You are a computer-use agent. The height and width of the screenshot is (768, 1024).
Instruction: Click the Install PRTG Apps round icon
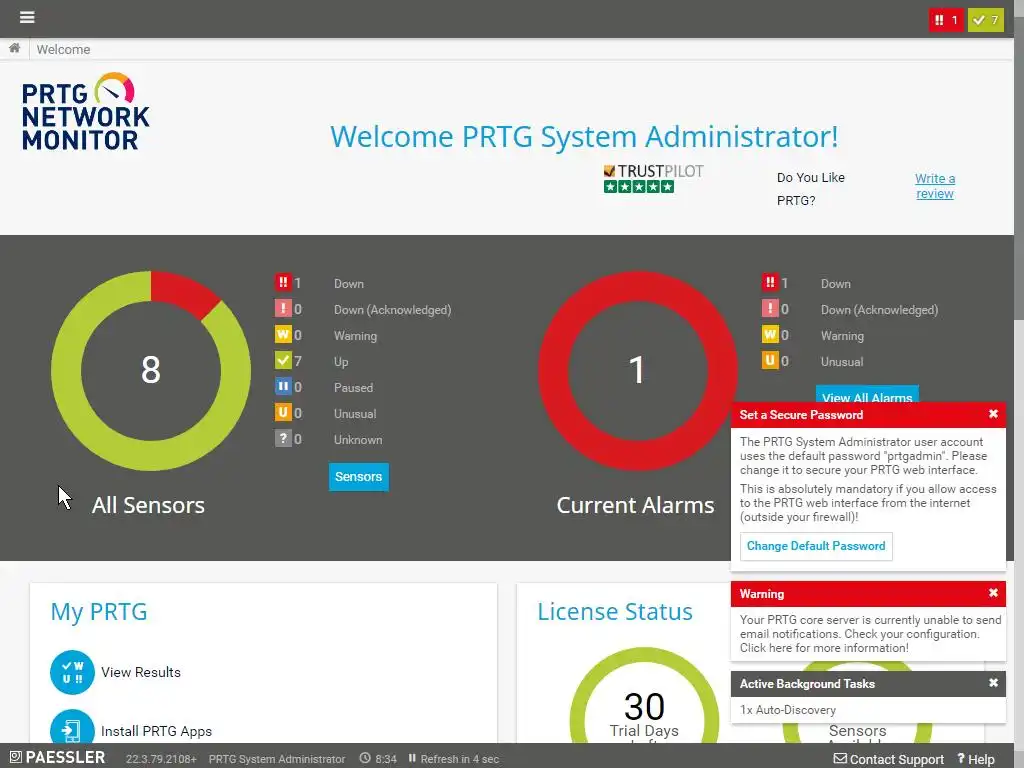click(x=72, y=726)
